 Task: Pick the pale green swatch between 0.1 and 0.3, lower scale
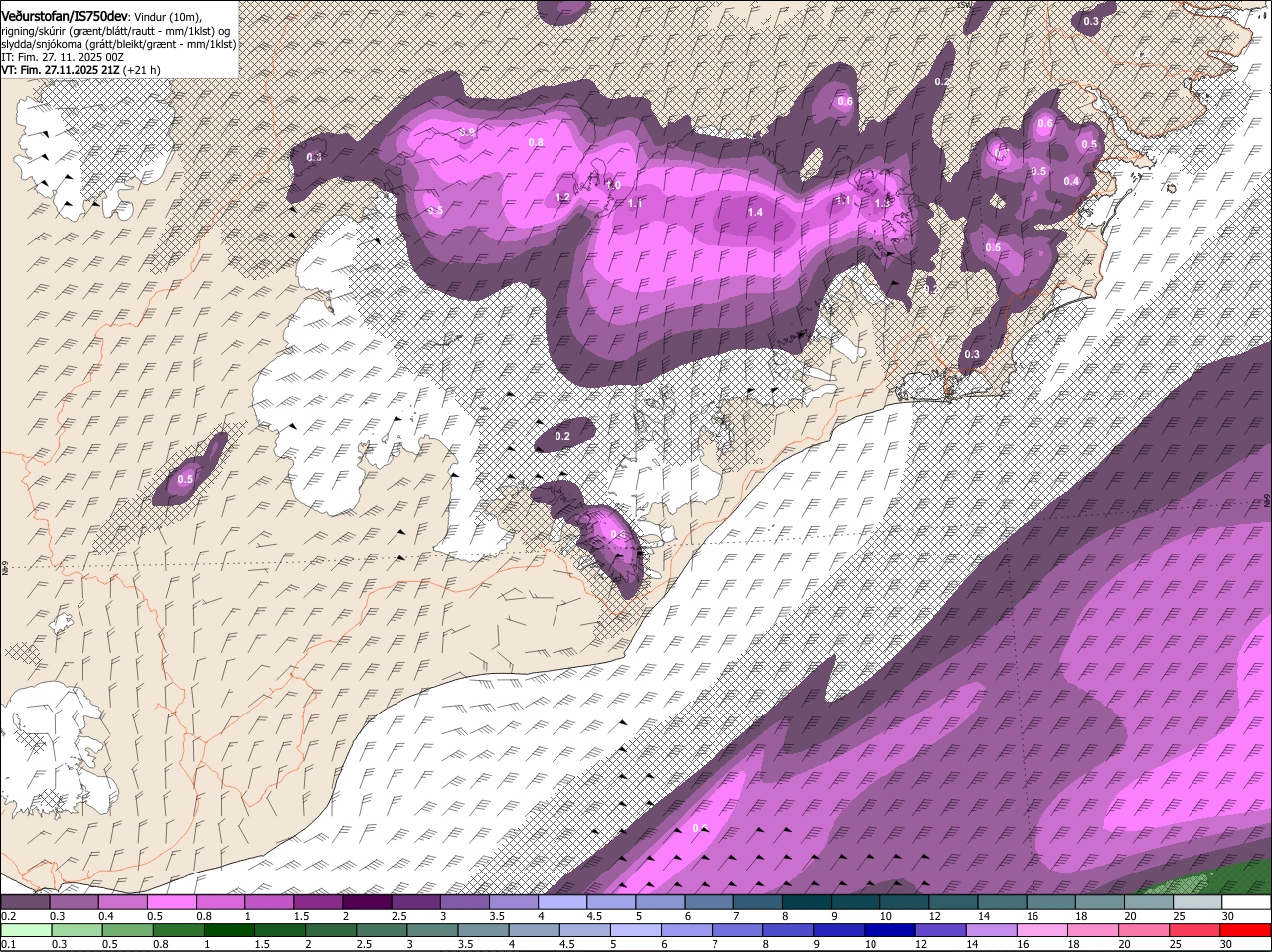25,930
